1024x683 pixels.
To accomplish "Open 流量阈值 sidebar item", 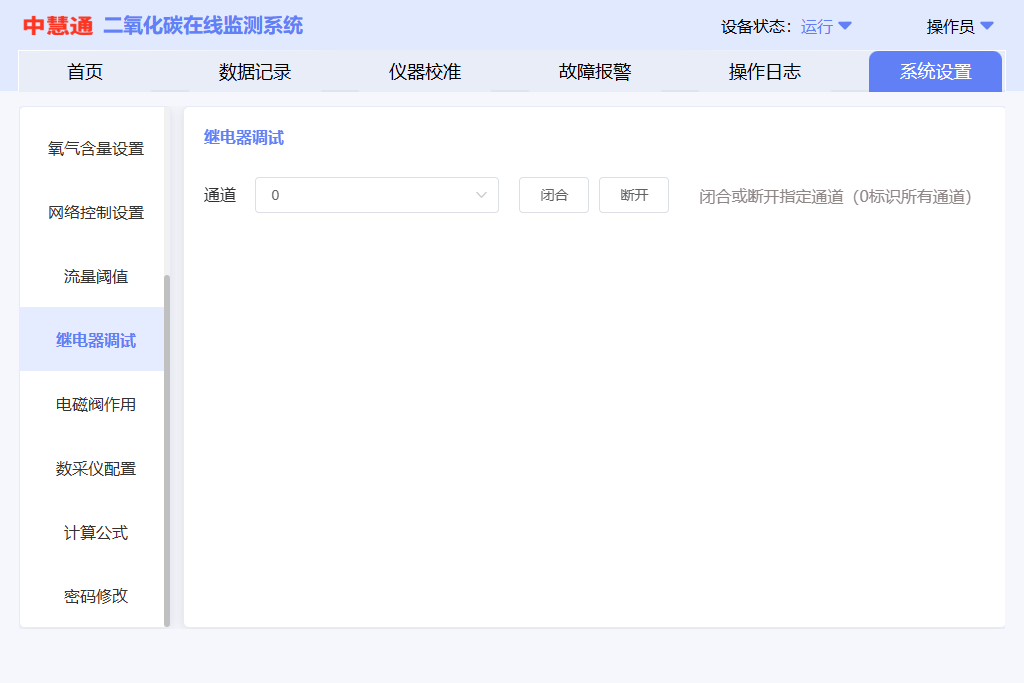I will [x=95, y=277].
